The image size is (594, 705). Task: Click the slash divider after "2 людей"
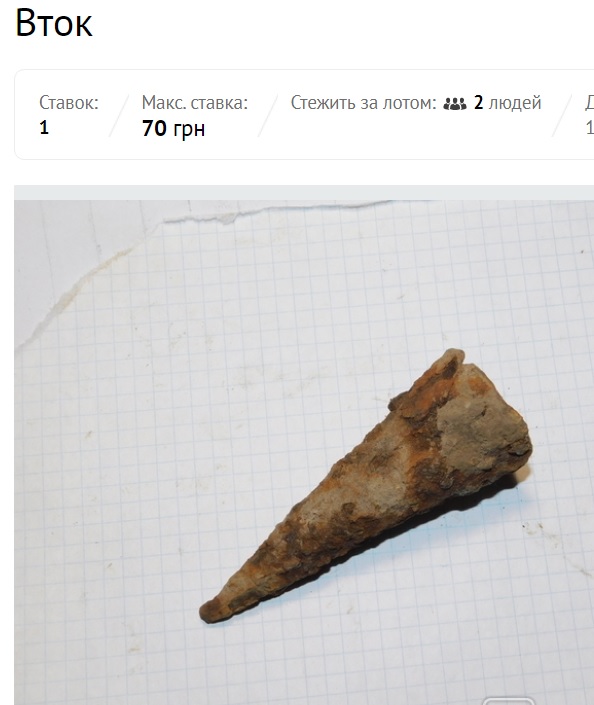[x=562, y=116]
